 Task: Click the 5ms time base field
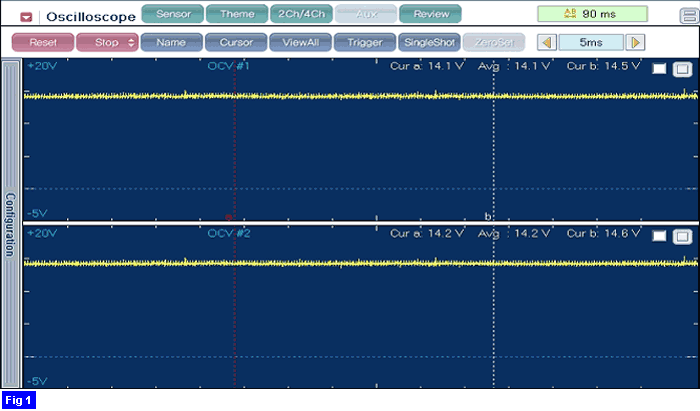pyautogui.click(x=591, y=43)
